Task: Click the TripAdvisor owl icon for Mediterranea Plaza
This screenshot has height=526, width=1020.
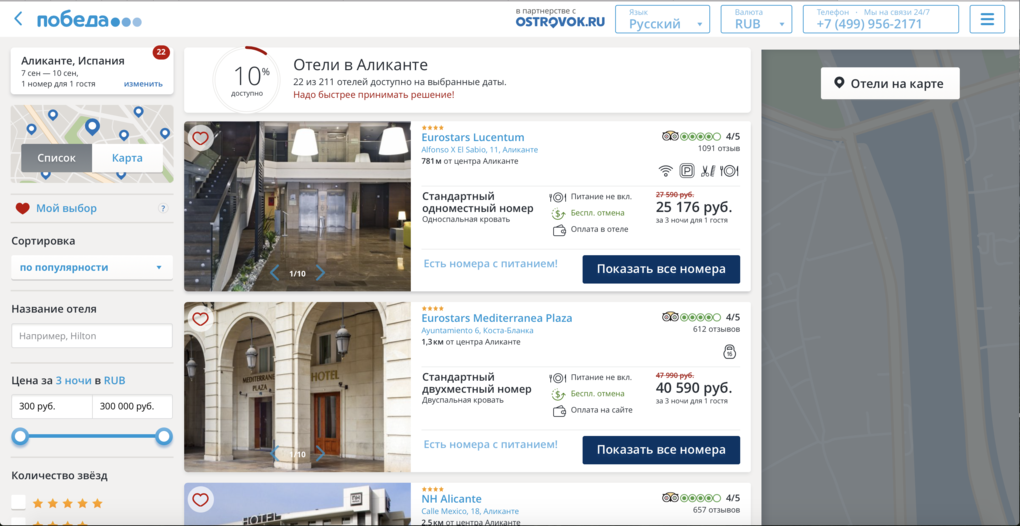Action: [x=671, y=317]
